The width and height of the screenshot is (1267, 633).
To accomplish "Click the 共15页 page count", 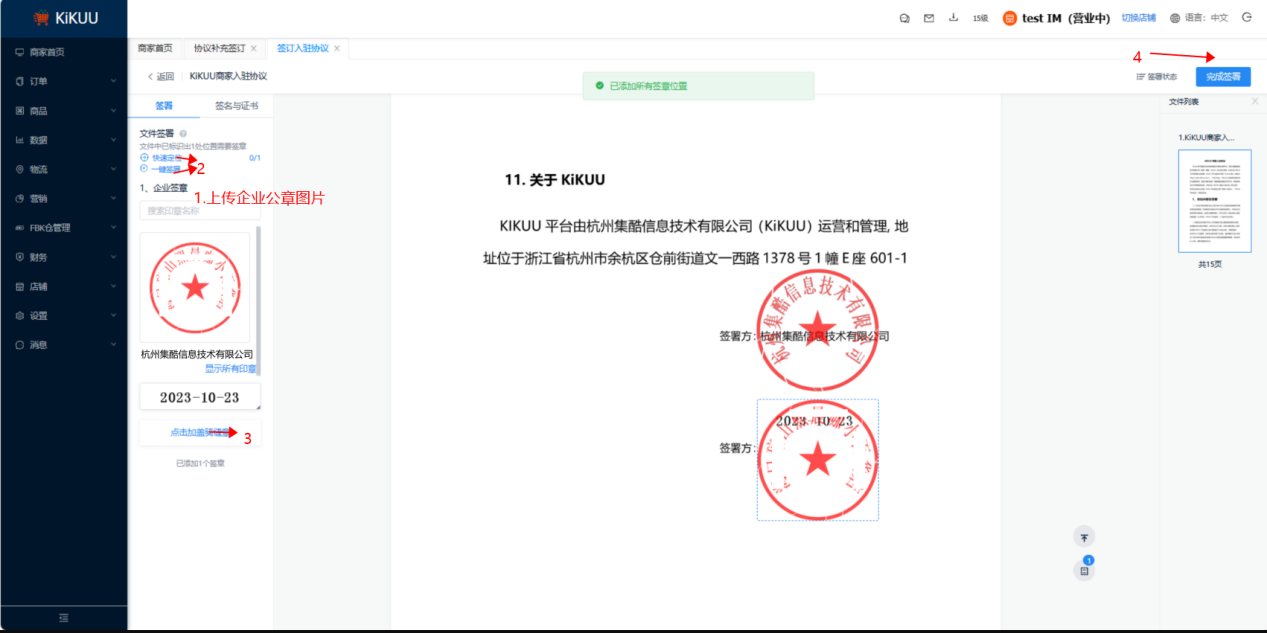I will point(1210,264).
